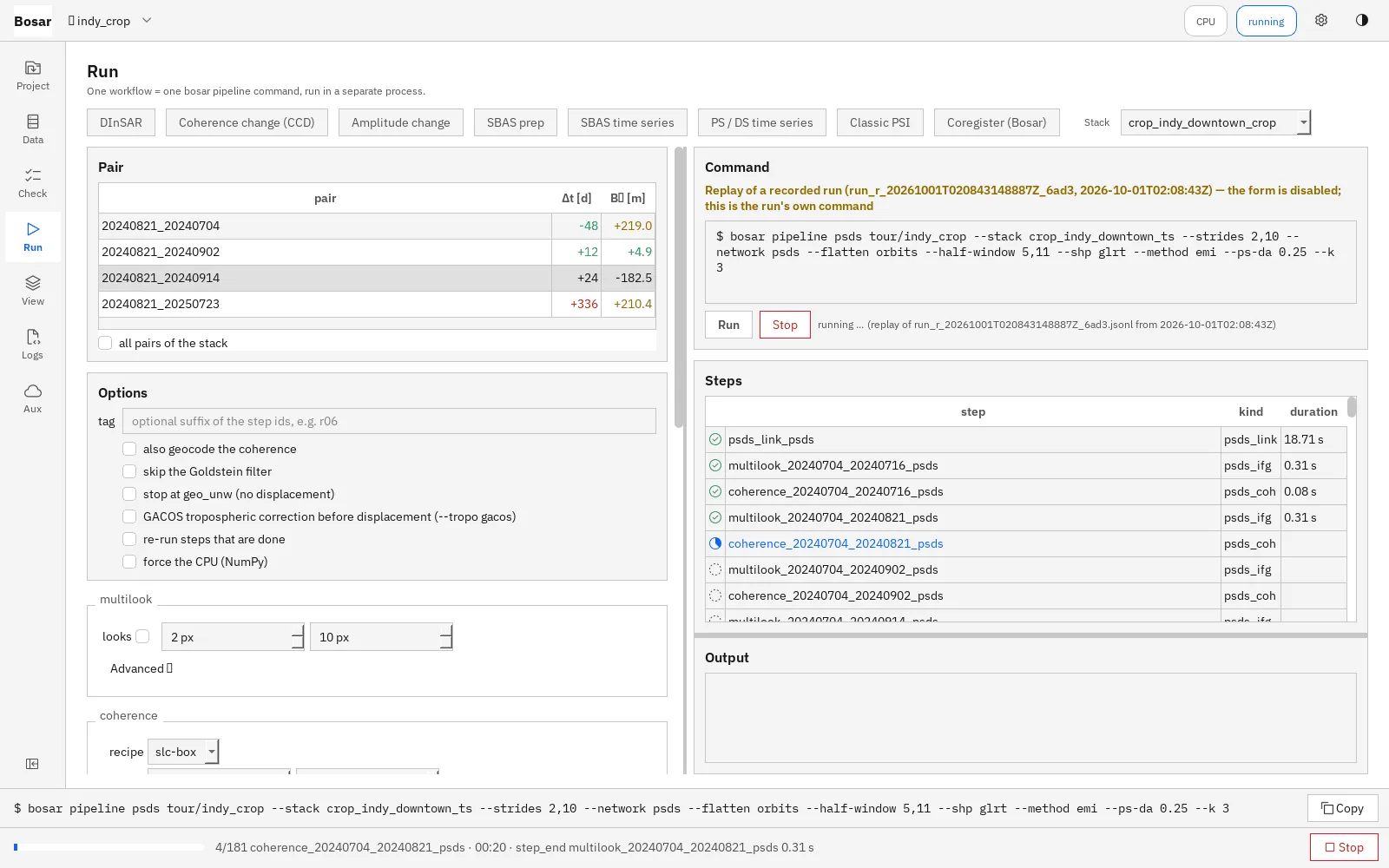Click the running status button in header
Viewport: 1389px width, 868px height.
(1266, 21)
